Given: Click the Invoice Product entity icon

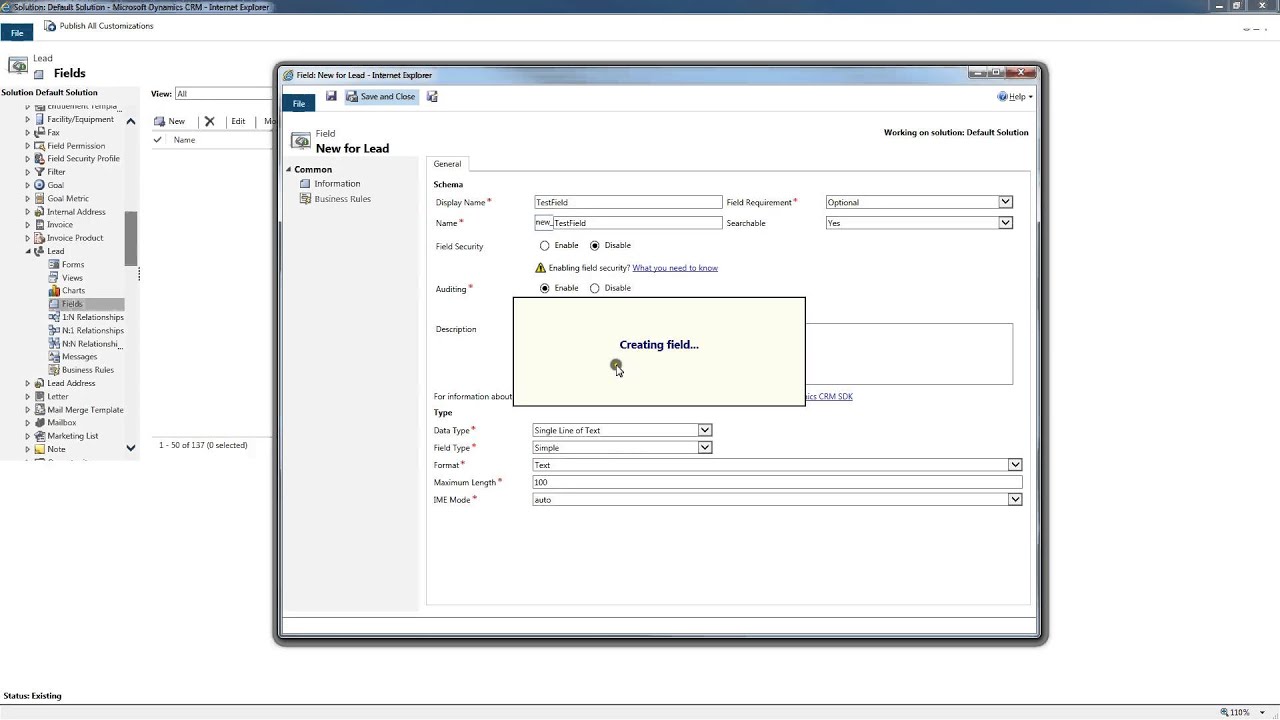Looking at the screenshot, I should pos(39,238).
